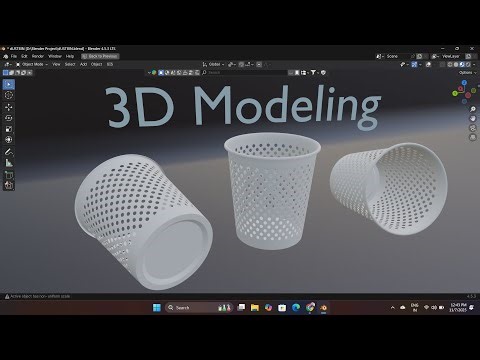Open shading options dropdown arrow
This screenshot has width=480, height=360.
474,64
